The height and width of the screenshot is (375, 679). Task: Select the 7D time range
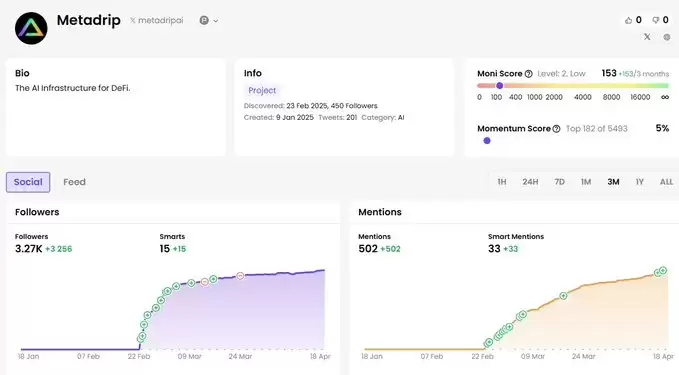(x=559, y=182)
